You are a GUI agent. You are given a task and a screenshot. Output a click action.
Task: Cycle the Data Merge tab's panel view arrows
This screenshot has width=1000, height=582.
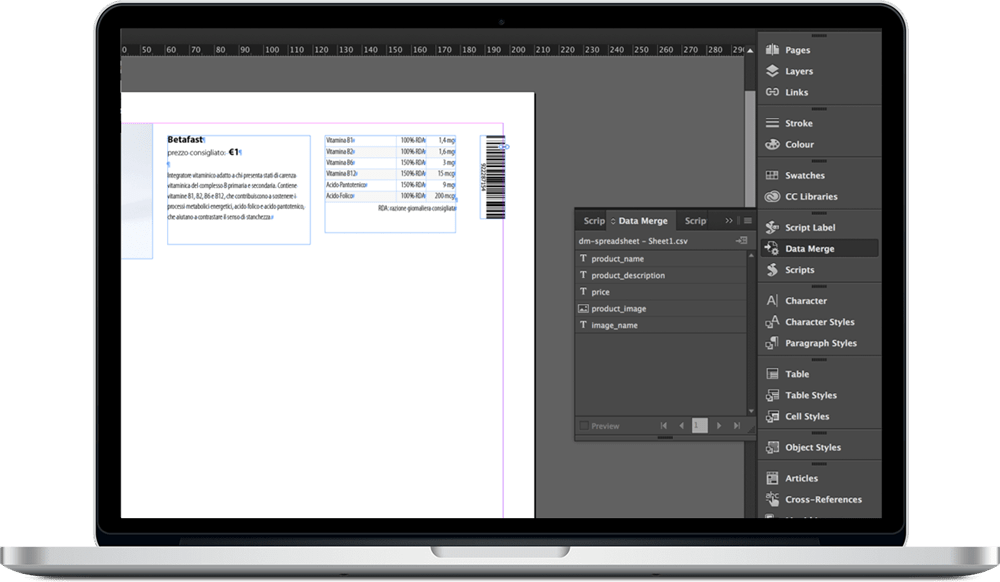pyautogui.click(x=613, y=221)
